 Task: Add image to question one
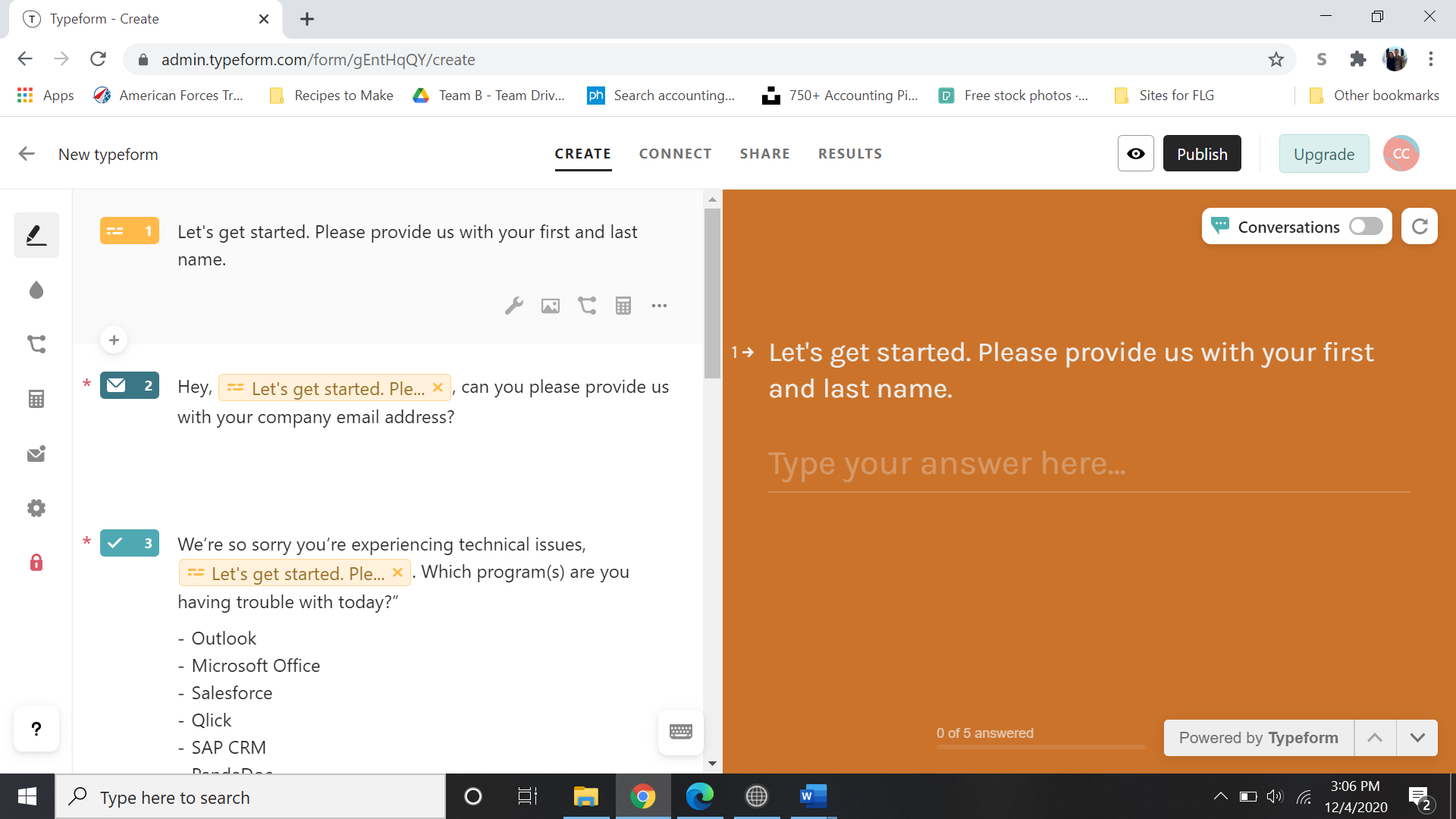[x=551, y=306]
